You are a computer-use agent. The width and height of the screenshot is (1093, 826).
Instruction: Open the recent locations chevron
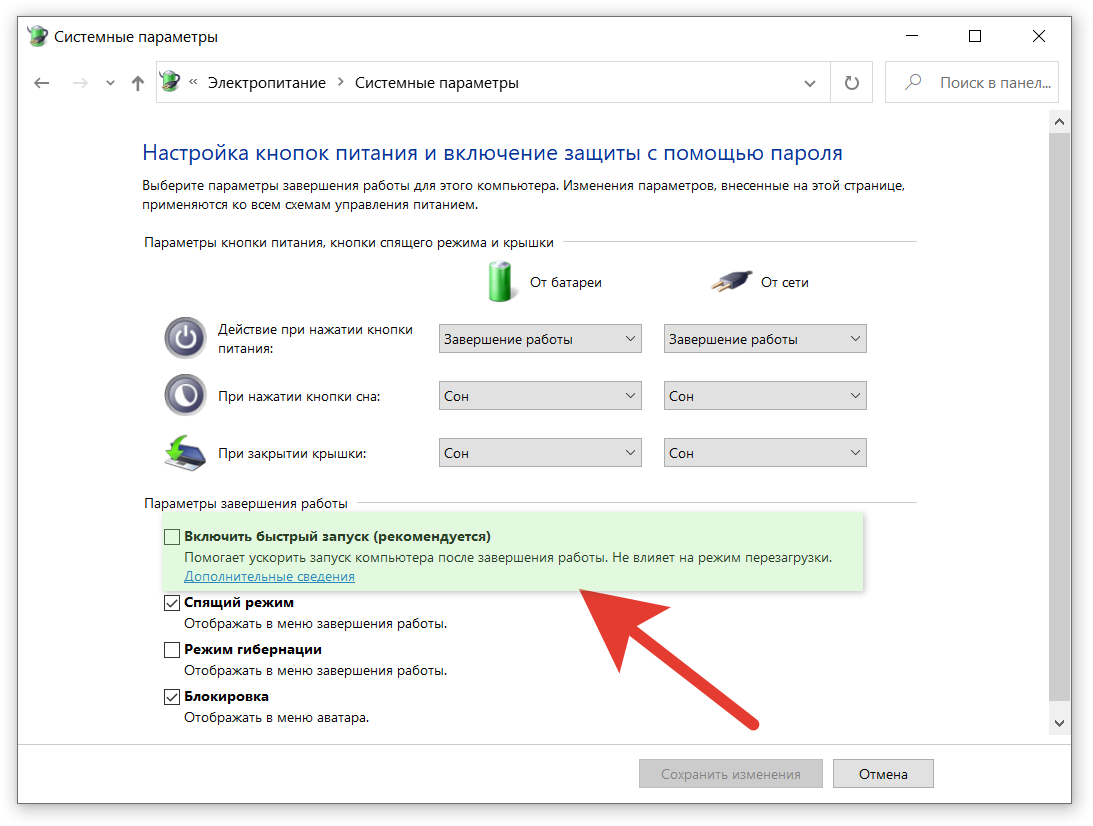pos(110,84)
